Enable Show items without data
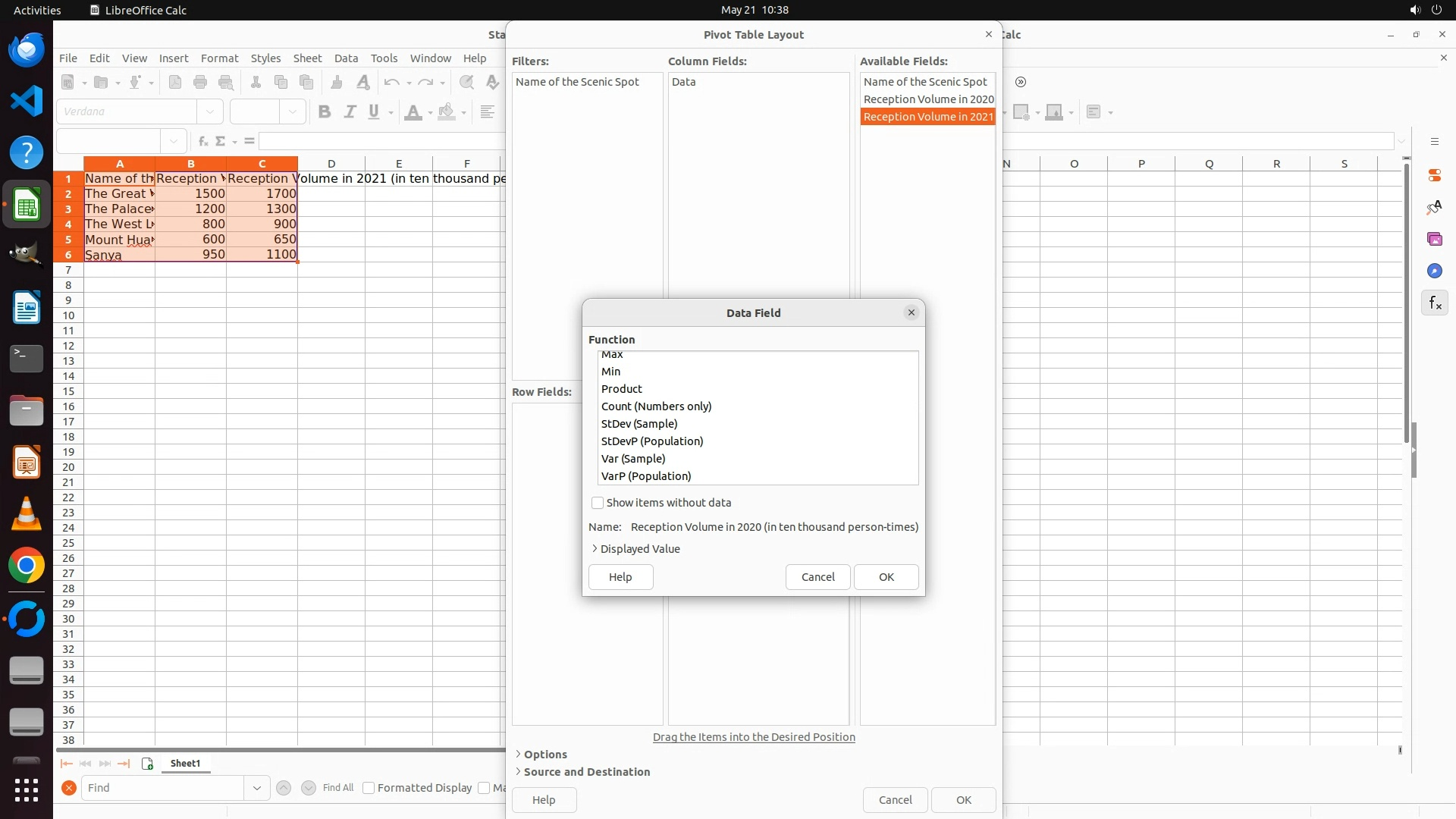 [x=598, y=503]
